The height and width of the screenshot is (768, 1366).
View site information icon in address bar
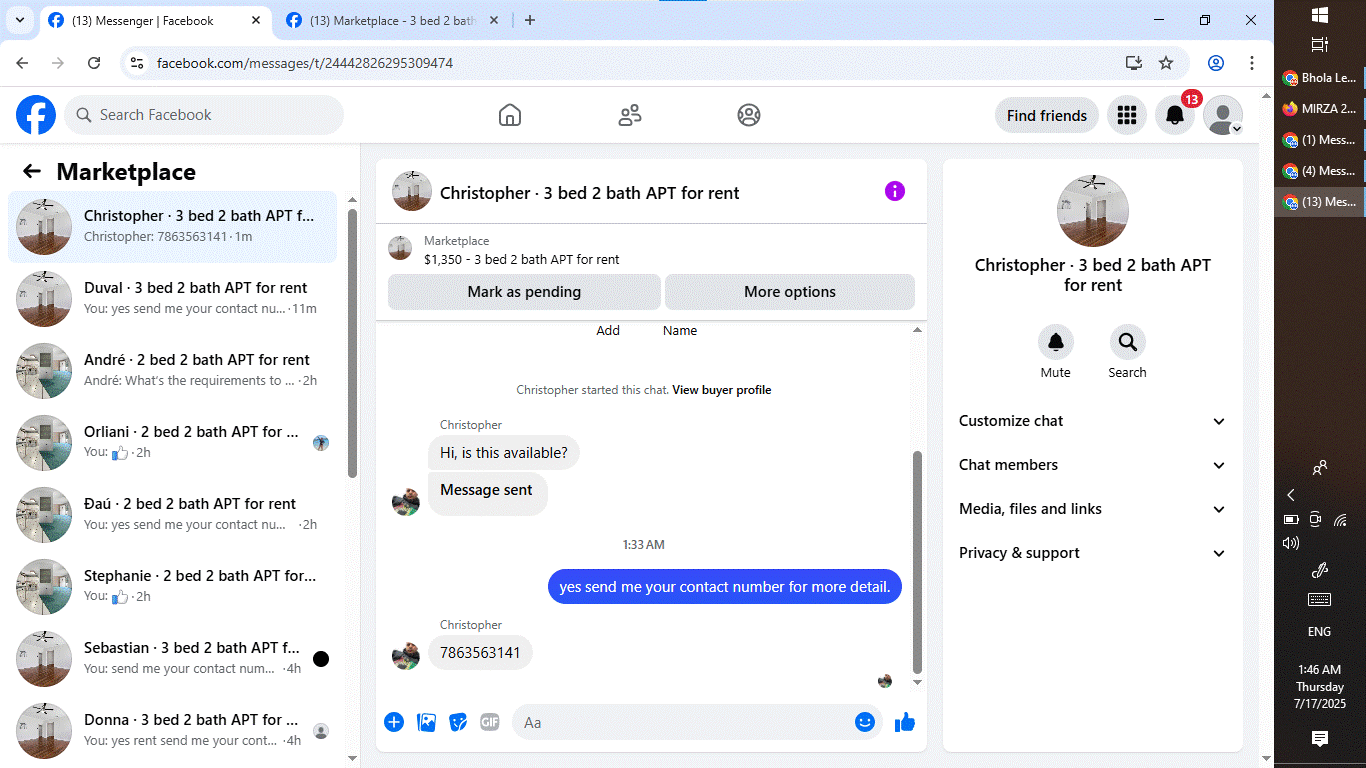coord(138,63)
